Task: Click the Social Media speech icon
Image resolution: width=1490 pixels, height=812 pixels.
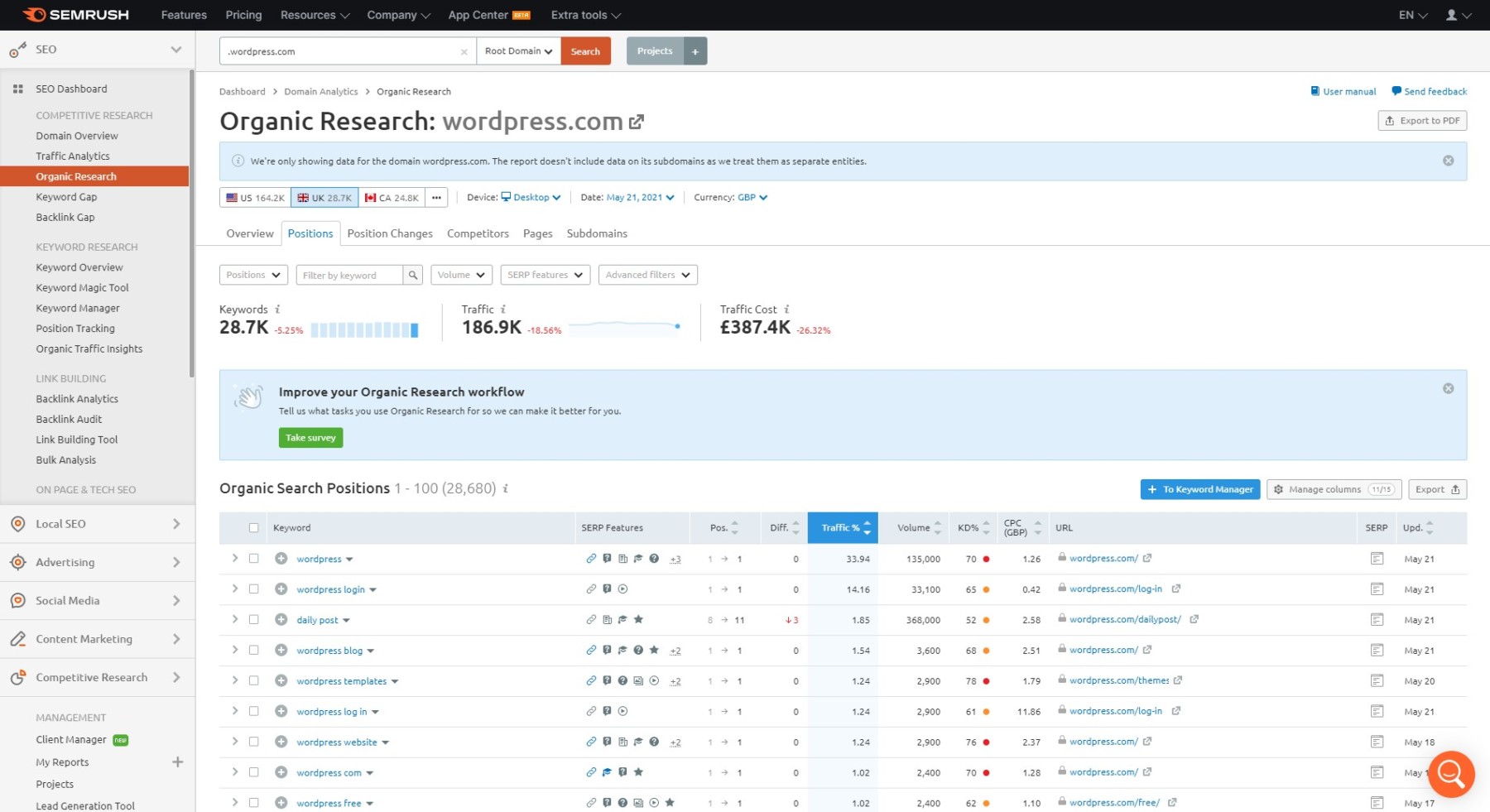Action: pyautogui.click(x=17, y=601)
